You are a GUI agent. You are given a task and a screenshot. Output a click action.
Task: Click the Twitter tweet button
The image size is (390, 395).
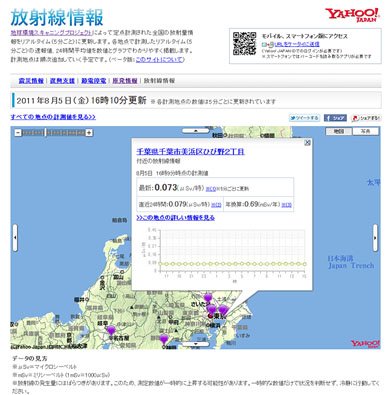[304, 118]
